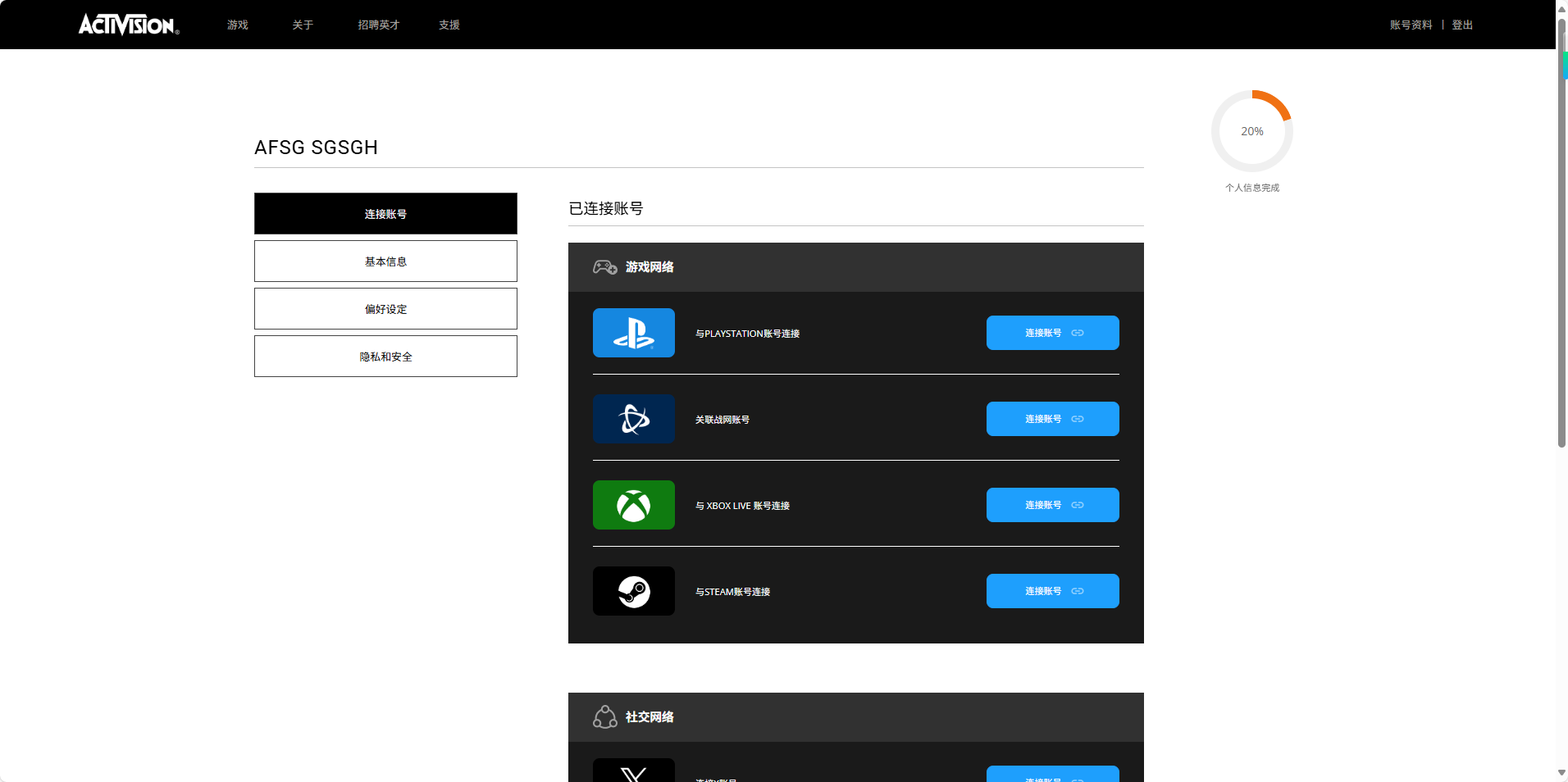Click the scrollbar down arrow
Image resolution: width=1568 pixels, height=782 pixels.
coord(1561,773)
